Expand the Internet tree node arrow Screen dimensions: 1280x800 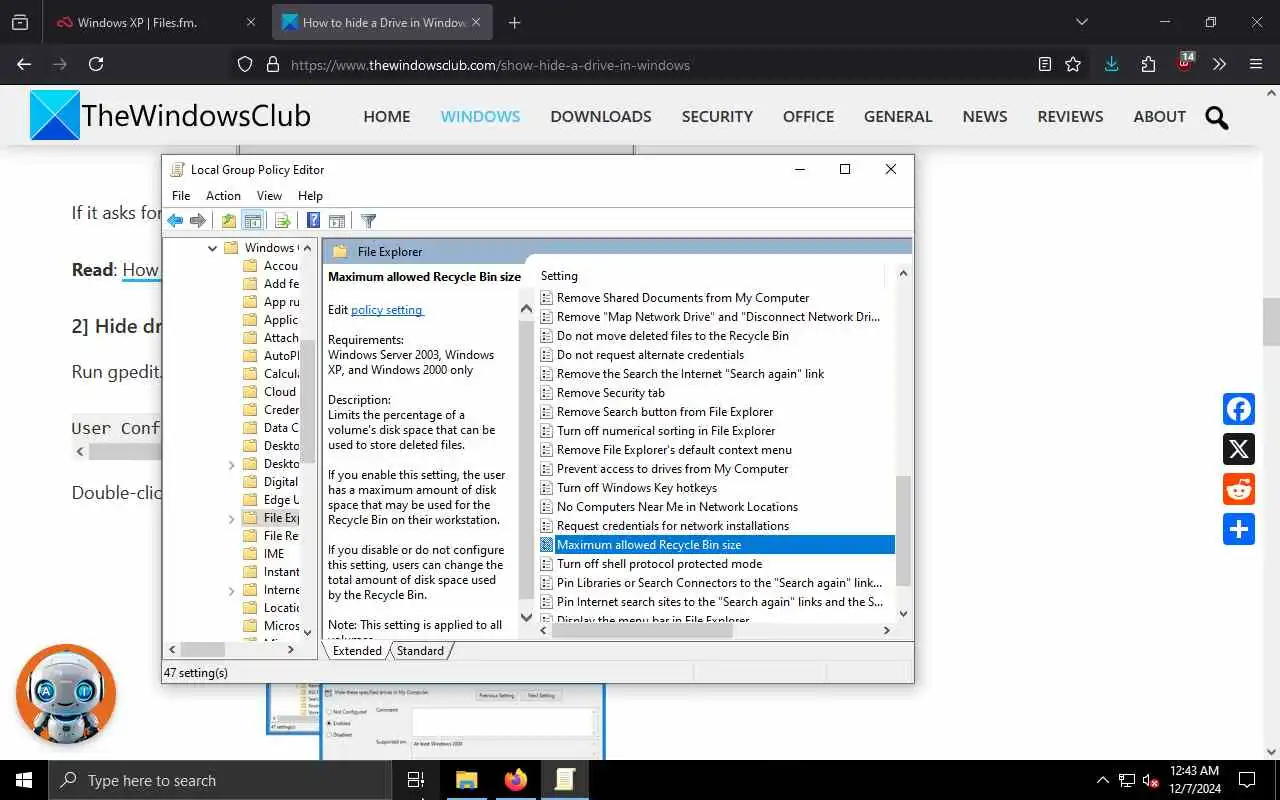(x=232, y=590)
